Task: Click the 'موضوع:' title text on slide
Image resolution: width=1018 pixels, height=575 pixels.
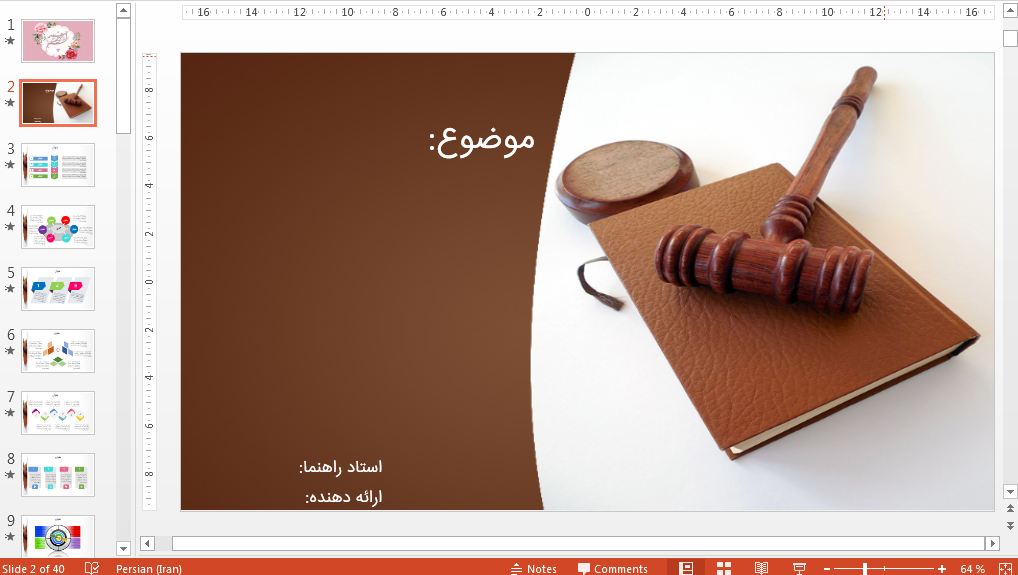Action: click(482, 140)
